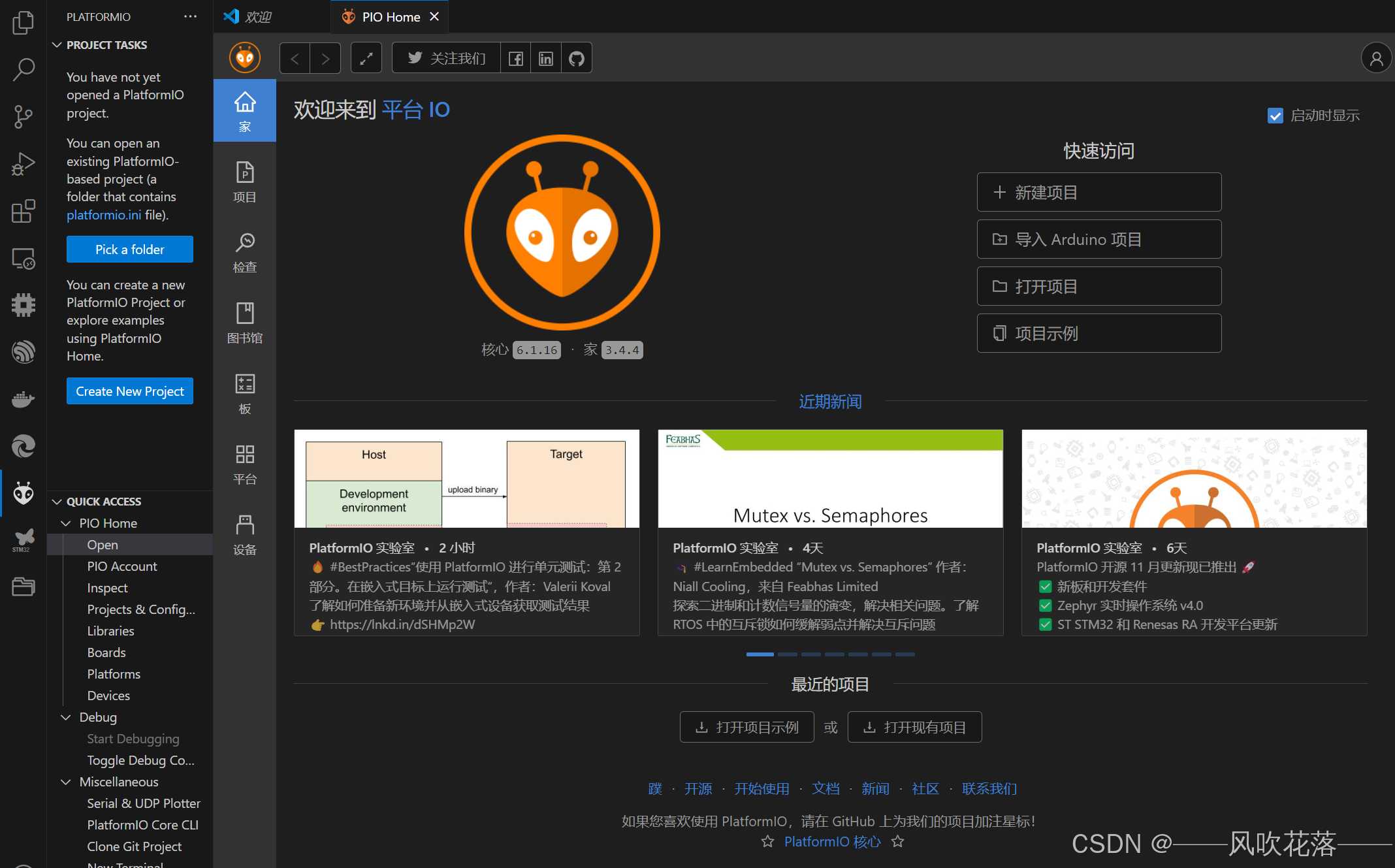Select the second news carousel indicator
This screenshot has height=868, width=1395.
click(x=787, y=654)
